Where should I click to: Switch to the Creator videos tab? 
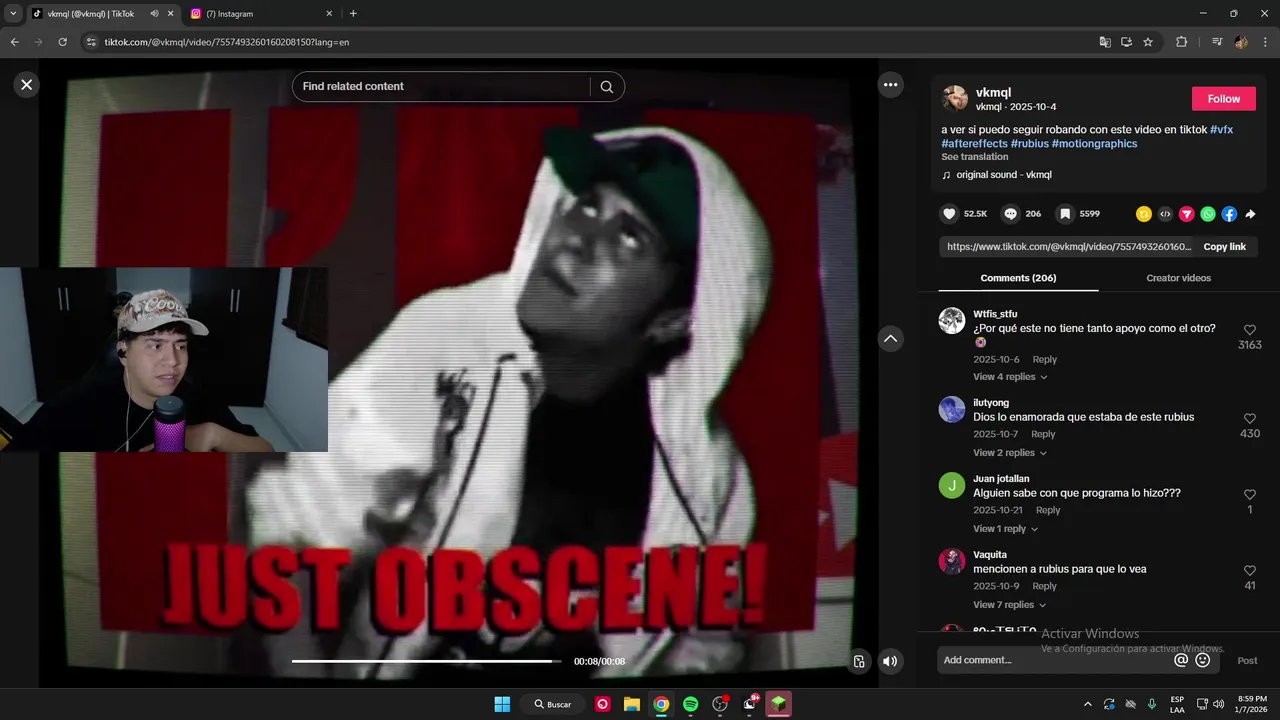point(1178,278)
